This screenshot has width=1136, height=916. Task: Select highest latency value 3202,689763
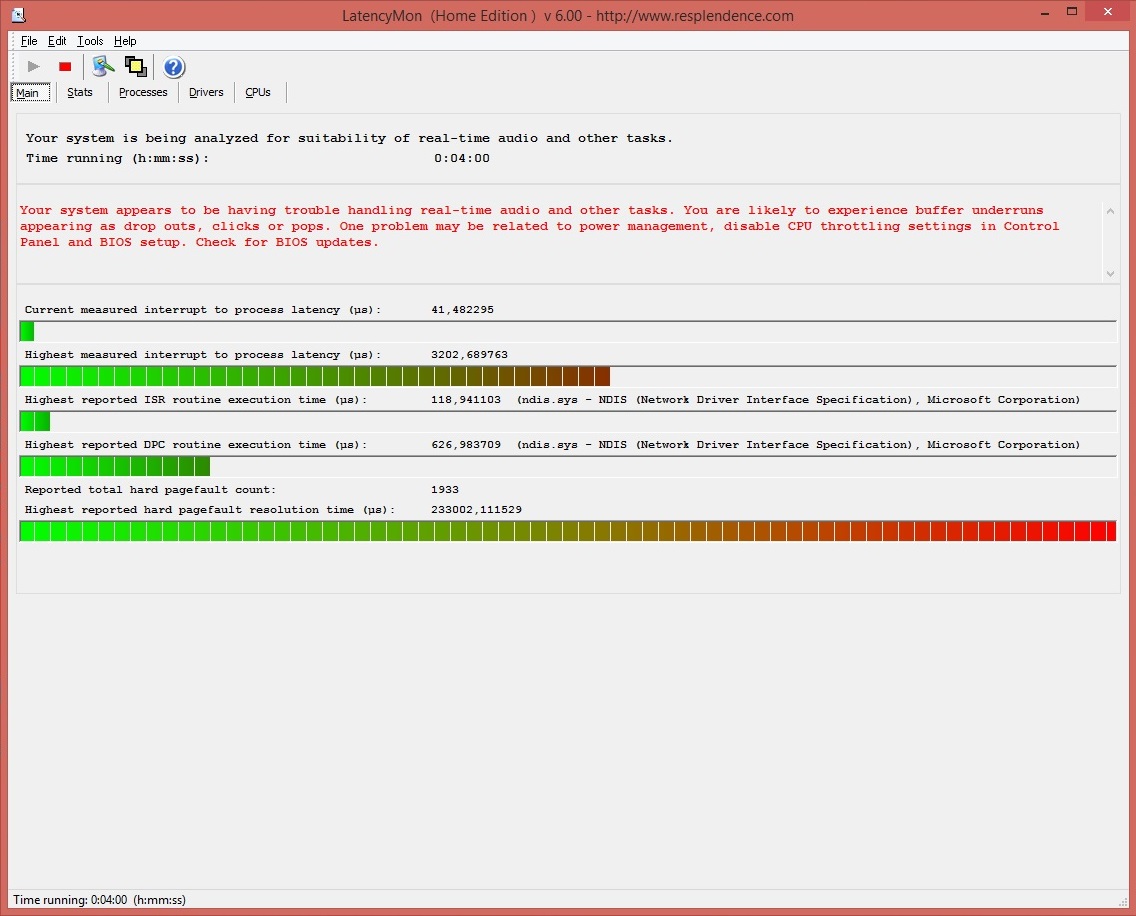pos(469,354)
